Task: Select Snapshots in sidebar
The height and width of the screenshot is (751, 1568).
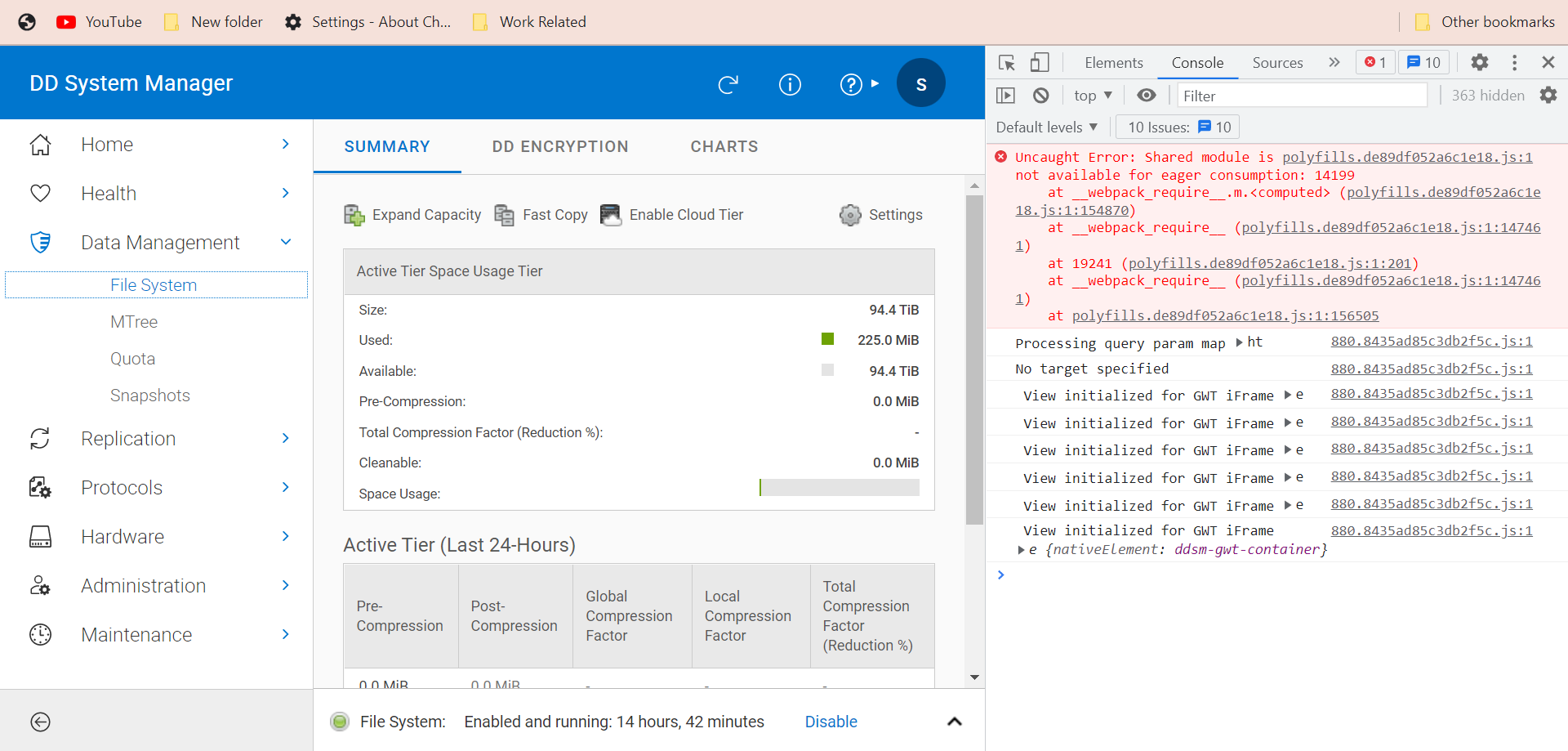Action: (x=150, y=396)
